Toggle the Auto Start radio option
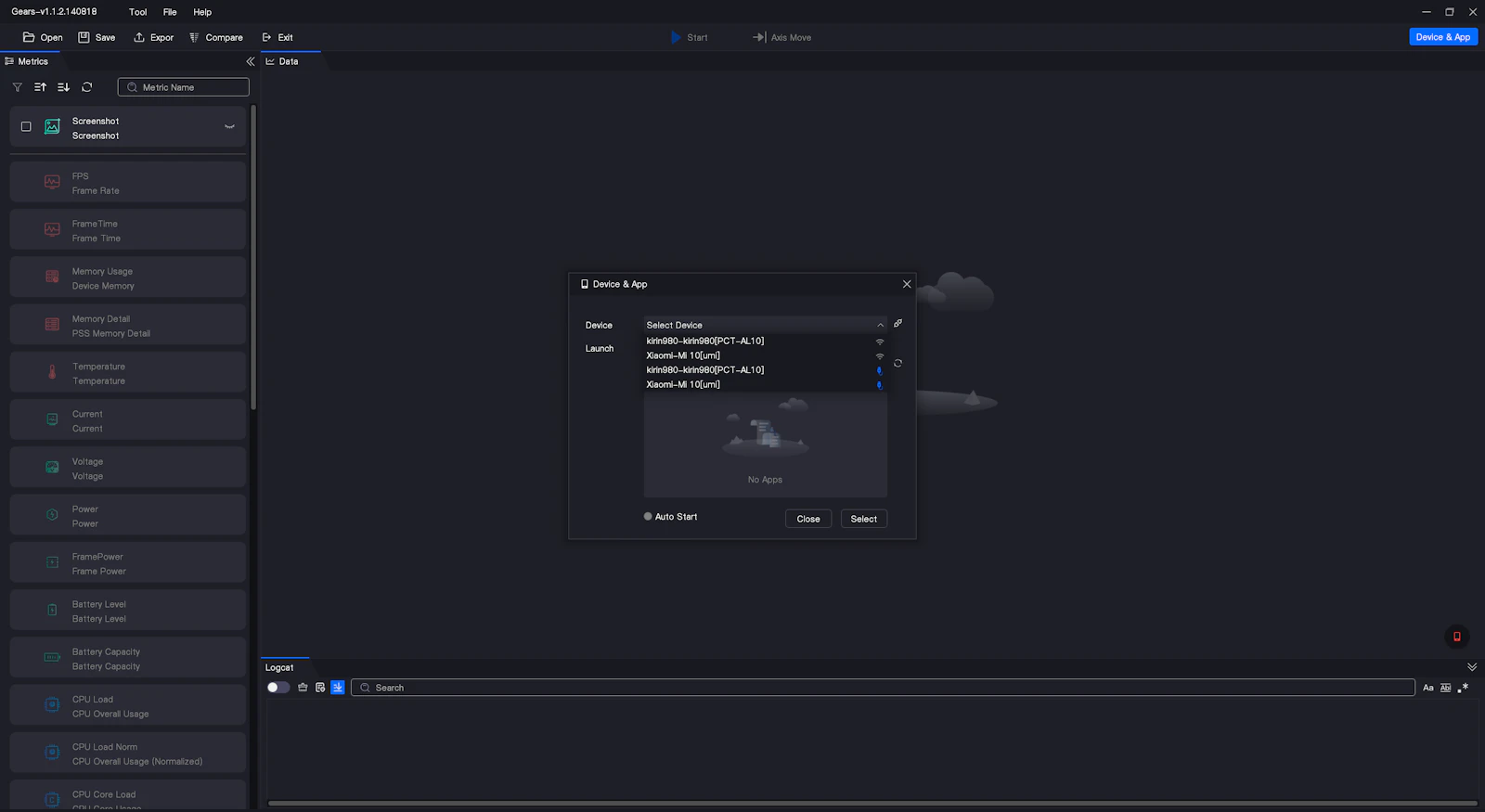Viewport: 1485px width, 812px height. [648, 517]
